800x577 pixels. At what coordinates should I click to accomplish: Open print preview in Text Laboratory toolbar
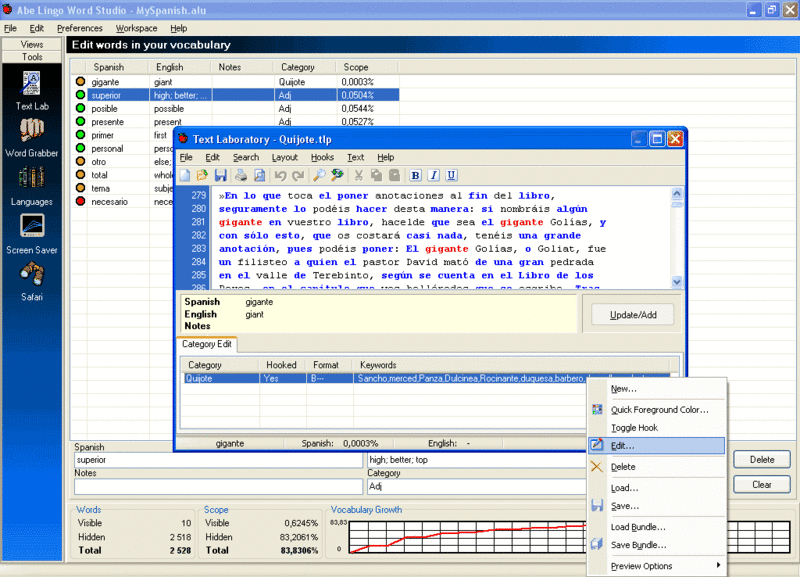(260, 175)
